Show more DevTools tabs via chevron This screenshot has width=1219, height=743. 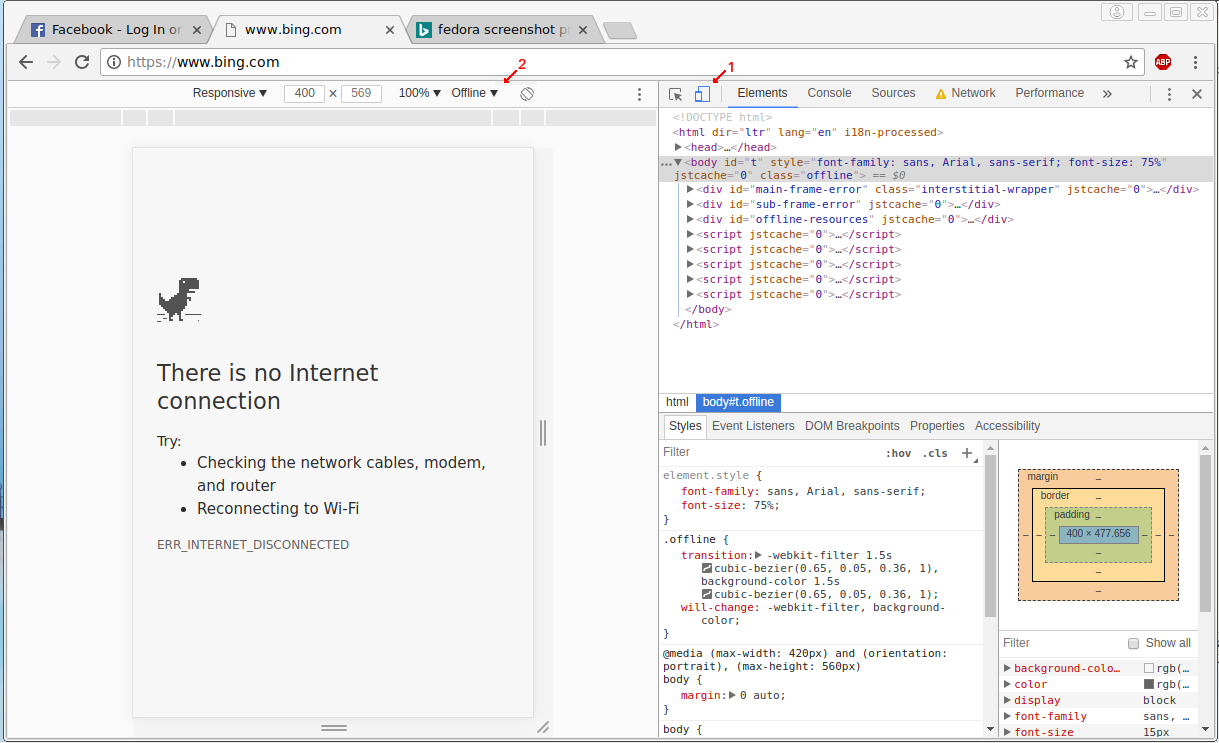click(1107, 94)
